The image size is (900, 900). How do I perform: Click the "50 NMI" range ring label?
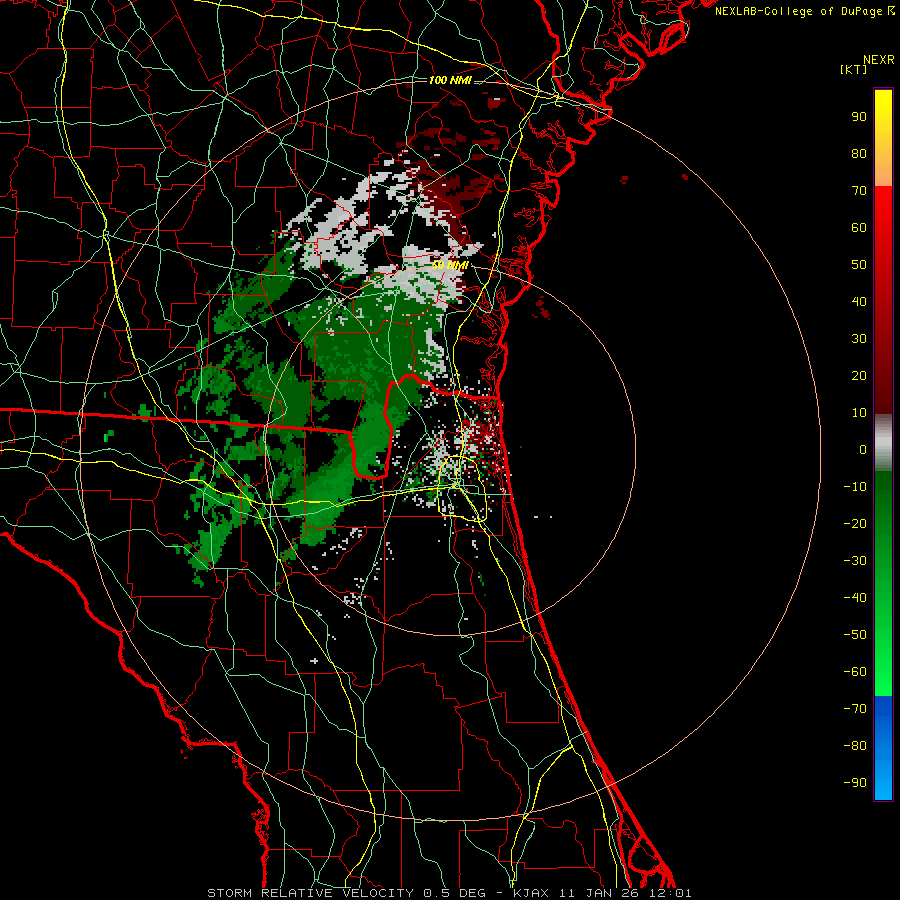(450, 265)
